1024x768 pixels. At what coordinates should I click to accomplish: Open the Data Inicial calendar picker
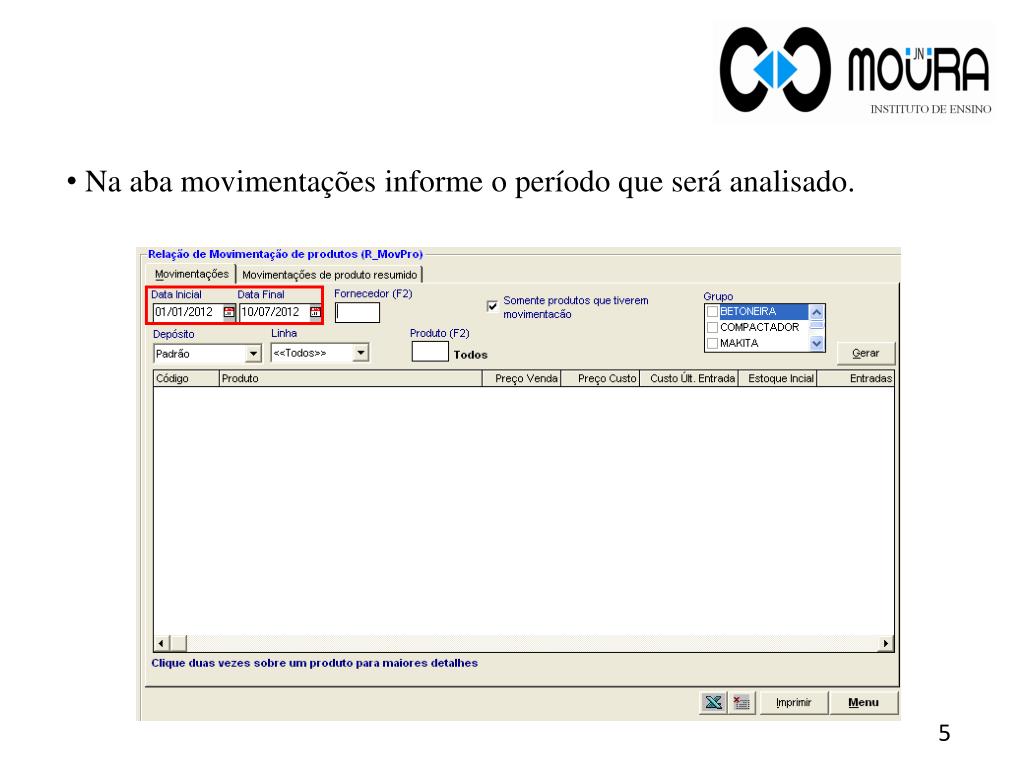(x=229, y=312)
